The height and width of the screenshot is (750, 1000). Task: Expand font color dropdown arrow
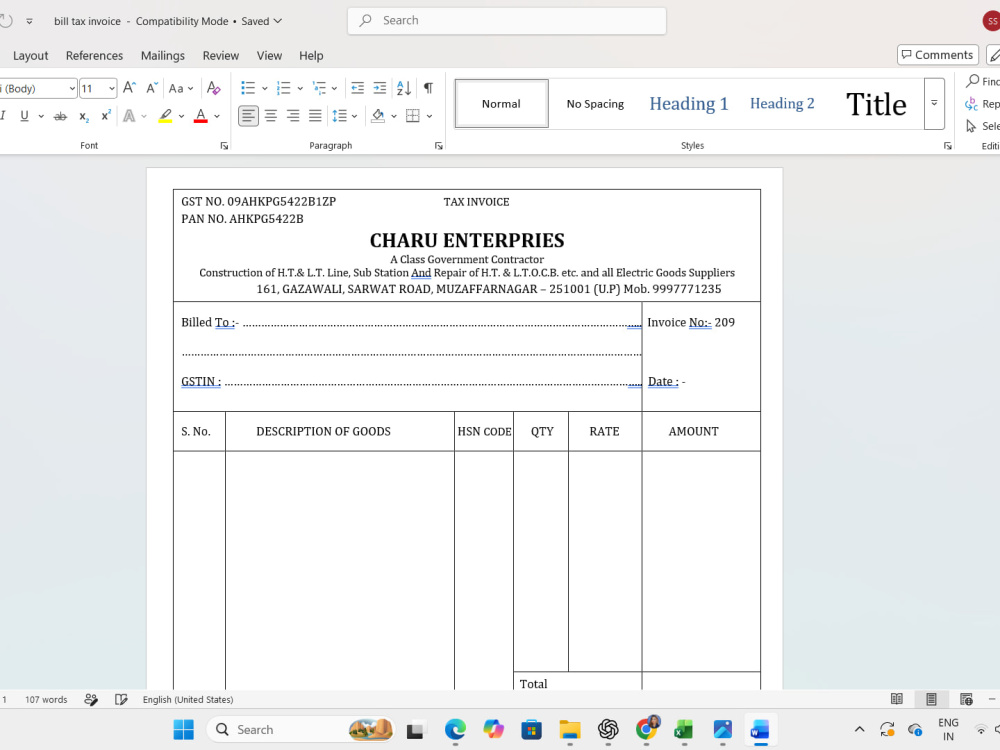click(x=217, y=116)
